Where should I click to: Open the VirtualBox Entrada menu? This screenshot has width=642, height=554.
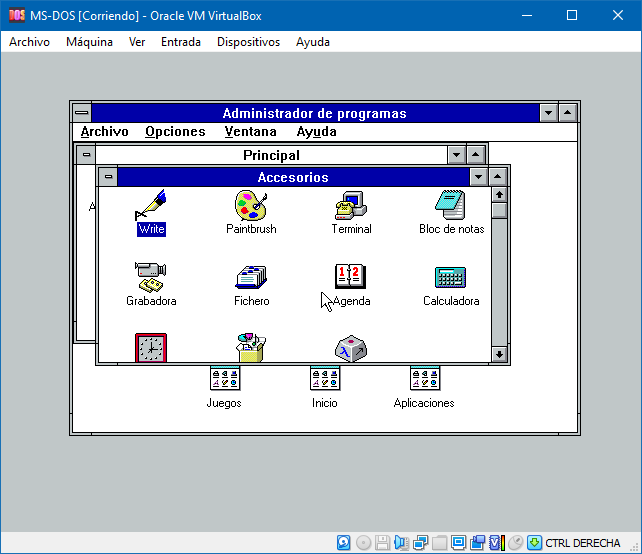[181, 42]
